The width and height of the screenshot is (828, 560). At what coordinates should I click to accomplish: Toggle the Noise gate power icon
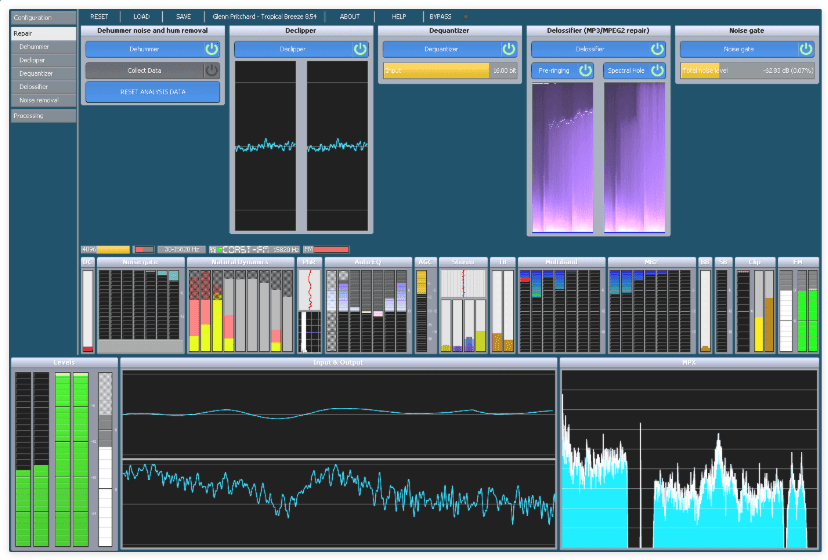tap(806, 49)
